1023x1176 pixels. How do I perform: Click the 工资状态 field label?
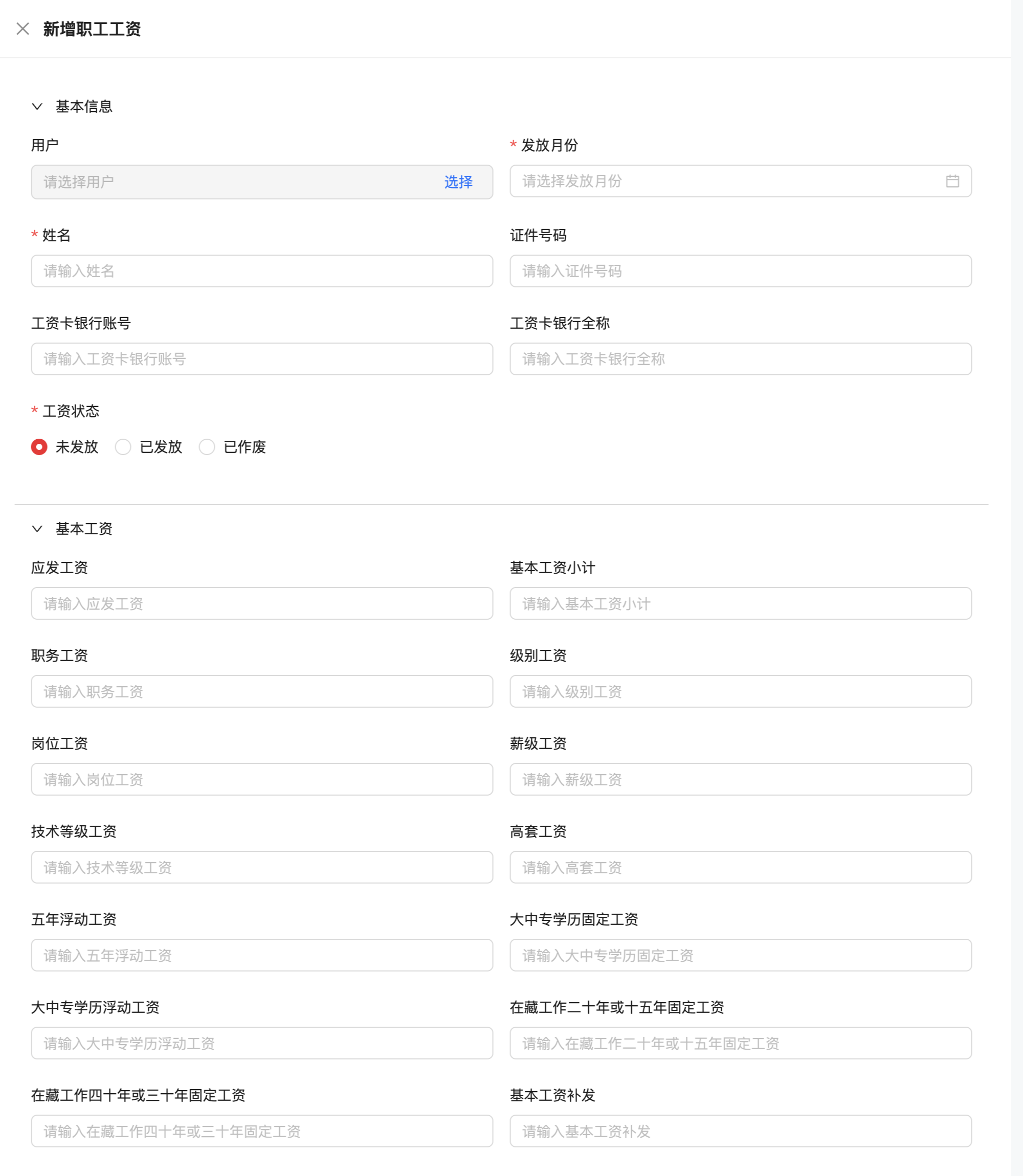pos(71,411)
